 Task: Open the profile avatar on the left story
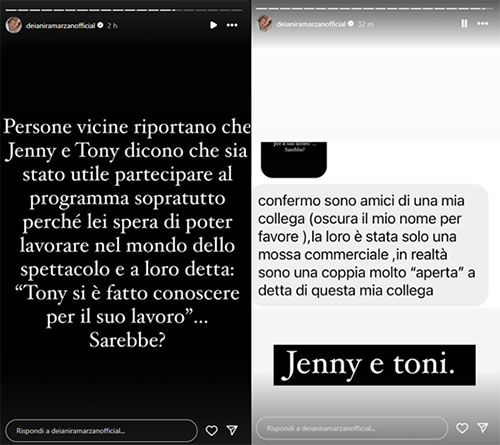(x=14, y=25)
